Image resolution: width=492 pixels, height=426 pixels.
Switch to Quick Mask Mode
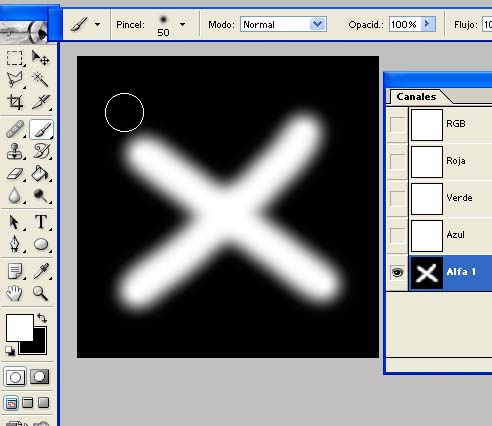pos(40,377)
